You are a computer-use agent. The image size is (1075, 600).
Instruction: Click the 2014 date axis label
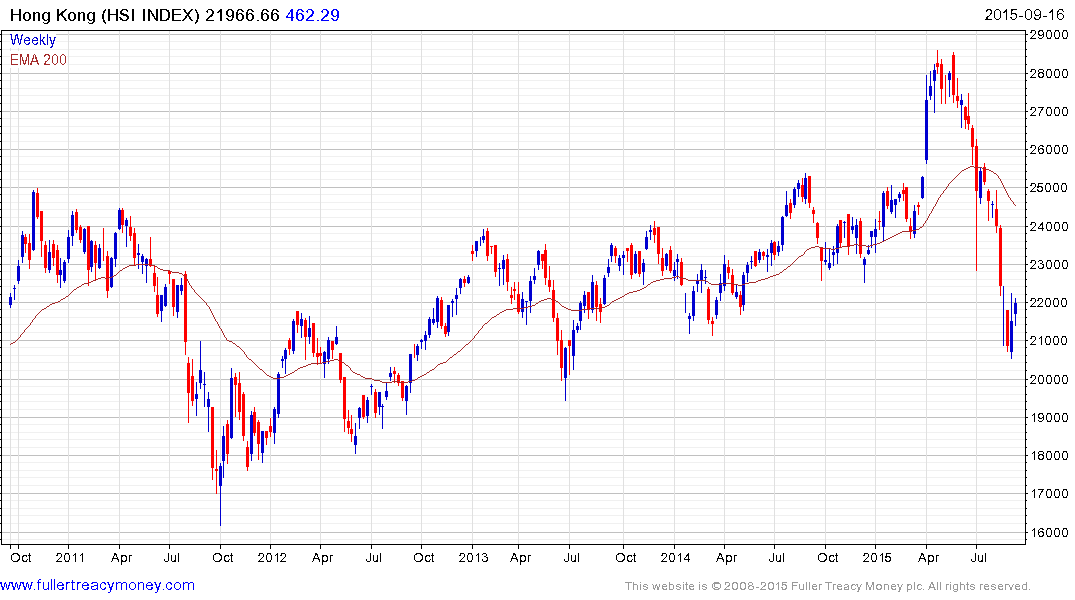click(x=675, y=557)
